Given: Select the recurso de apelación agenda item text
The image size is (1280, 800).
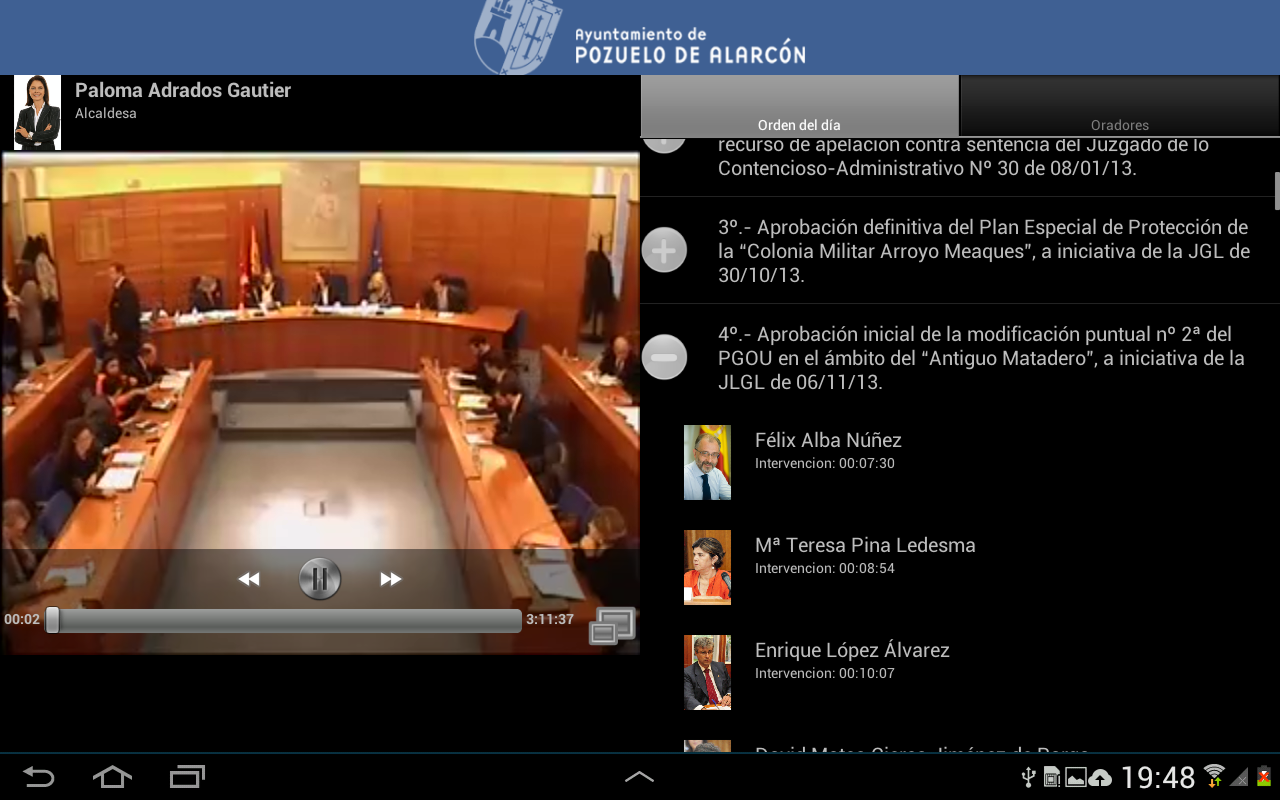Looking at the screenshot, I should tap(964, 157).
